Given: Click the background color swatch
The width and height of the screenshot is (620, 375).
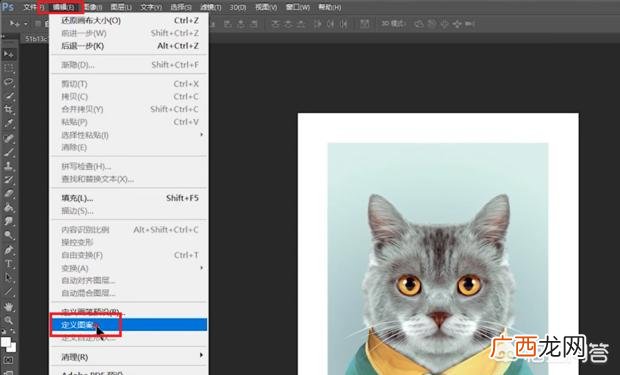Looking at the screenshot, I should 12,348.
